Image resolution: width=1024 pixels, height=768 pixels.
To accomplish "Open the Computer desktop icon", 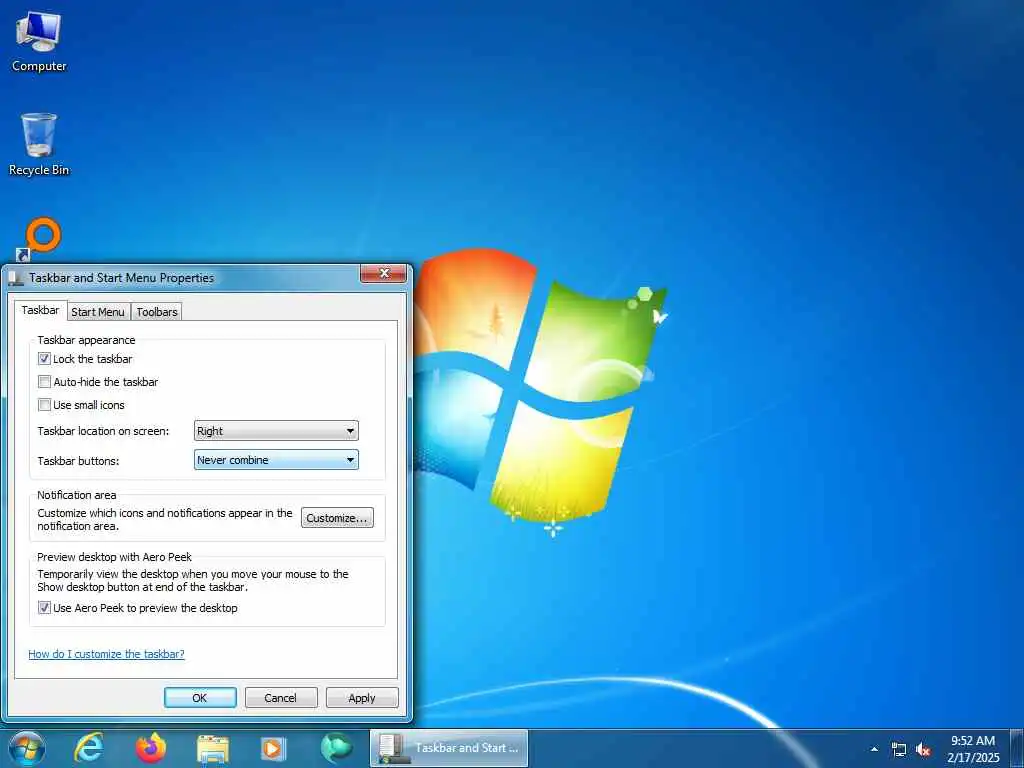I will coord(39,42).
